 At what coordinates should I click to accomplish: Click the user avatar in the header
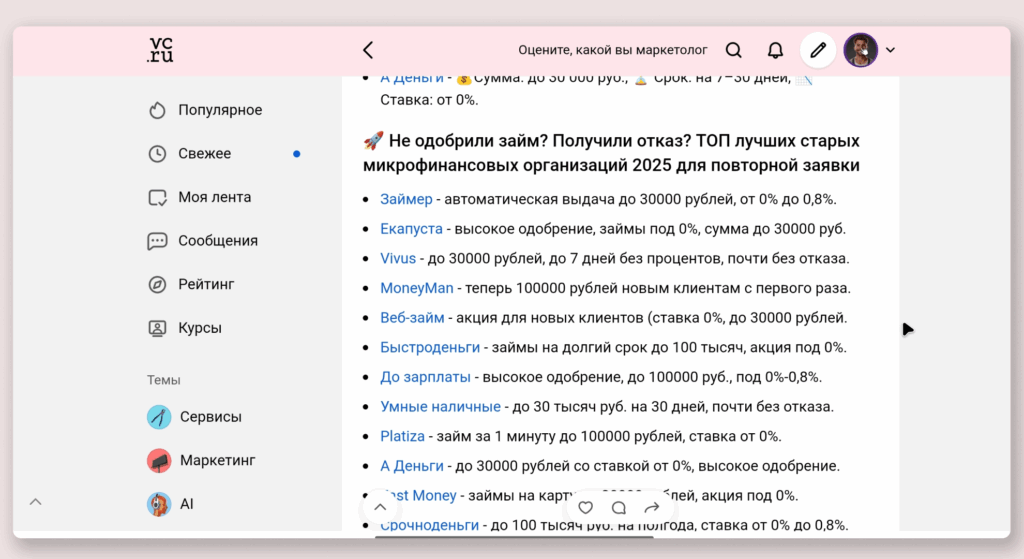860,50
